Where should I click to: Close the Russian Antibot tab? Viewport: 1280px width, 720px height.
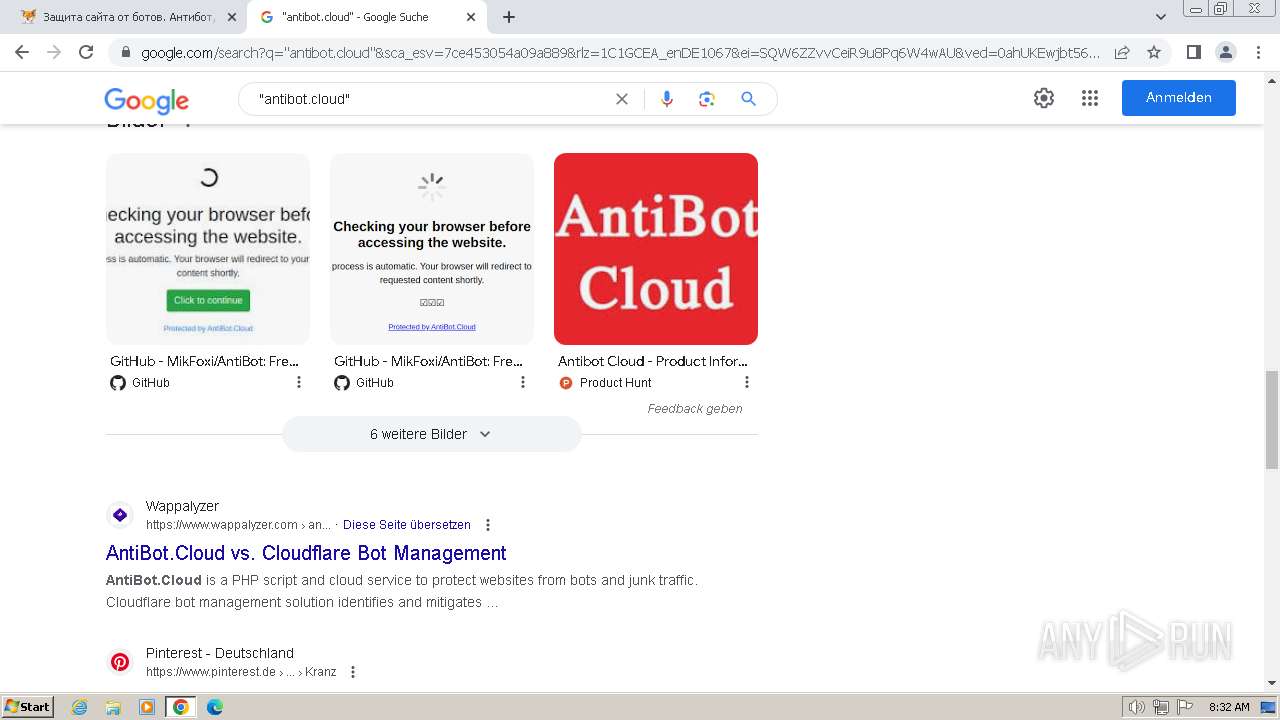point(231,17)
